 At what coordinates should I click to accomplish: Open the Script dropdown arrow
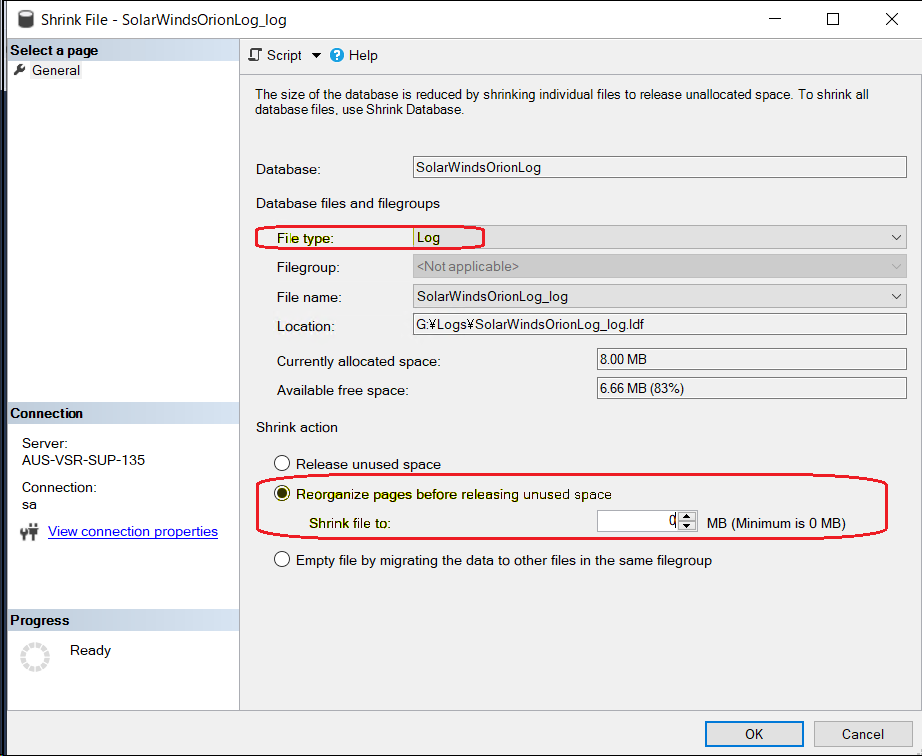click(x=316, y=56)
